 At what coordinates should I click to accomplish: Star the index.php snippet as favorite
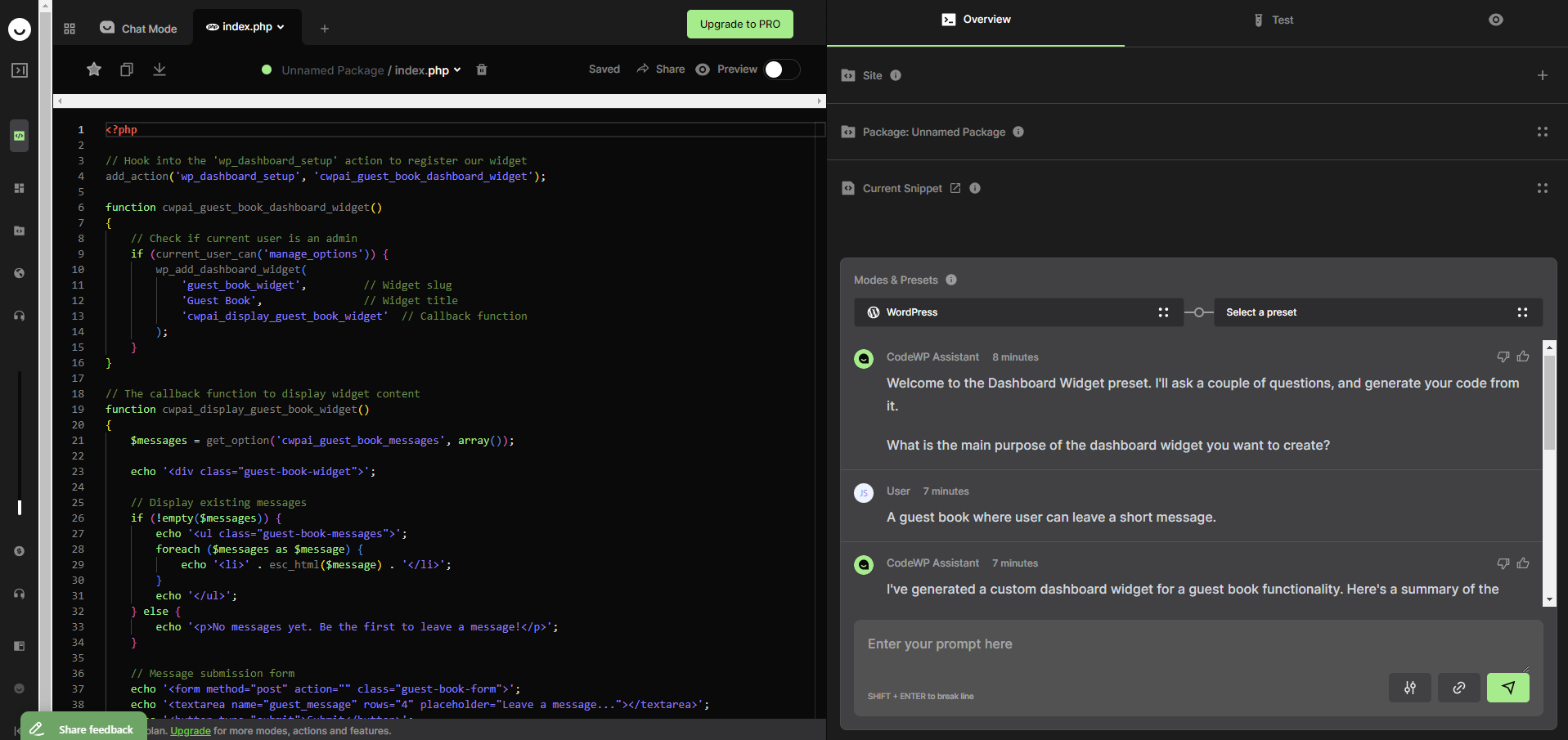93,70
